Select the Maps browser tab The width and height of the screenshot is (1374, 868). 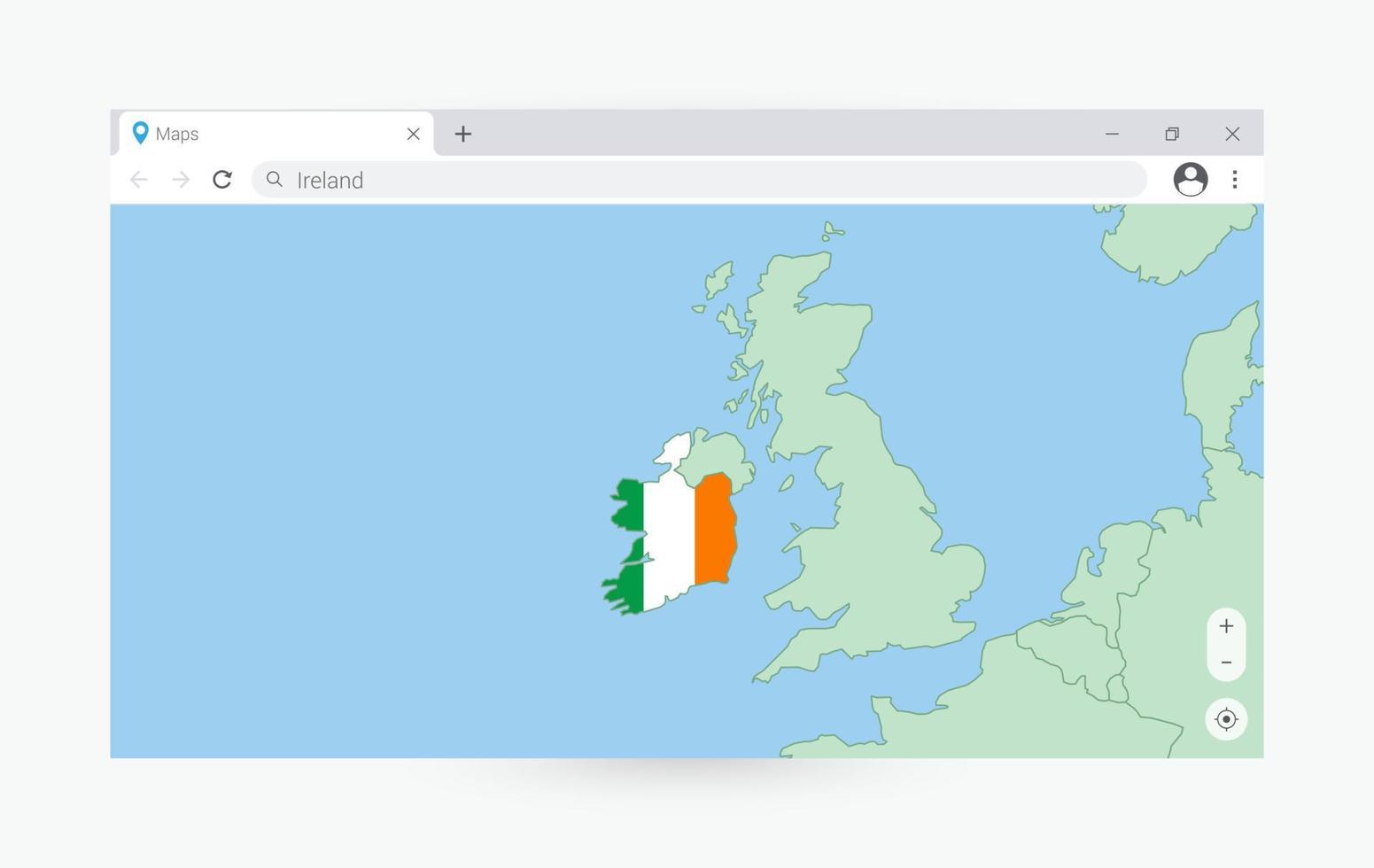click(x=276, y=134)
